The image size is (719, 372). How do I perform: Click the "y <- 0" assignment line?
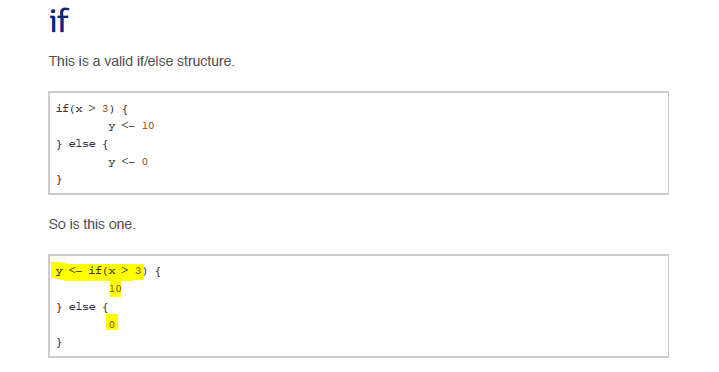click(128, 162)
